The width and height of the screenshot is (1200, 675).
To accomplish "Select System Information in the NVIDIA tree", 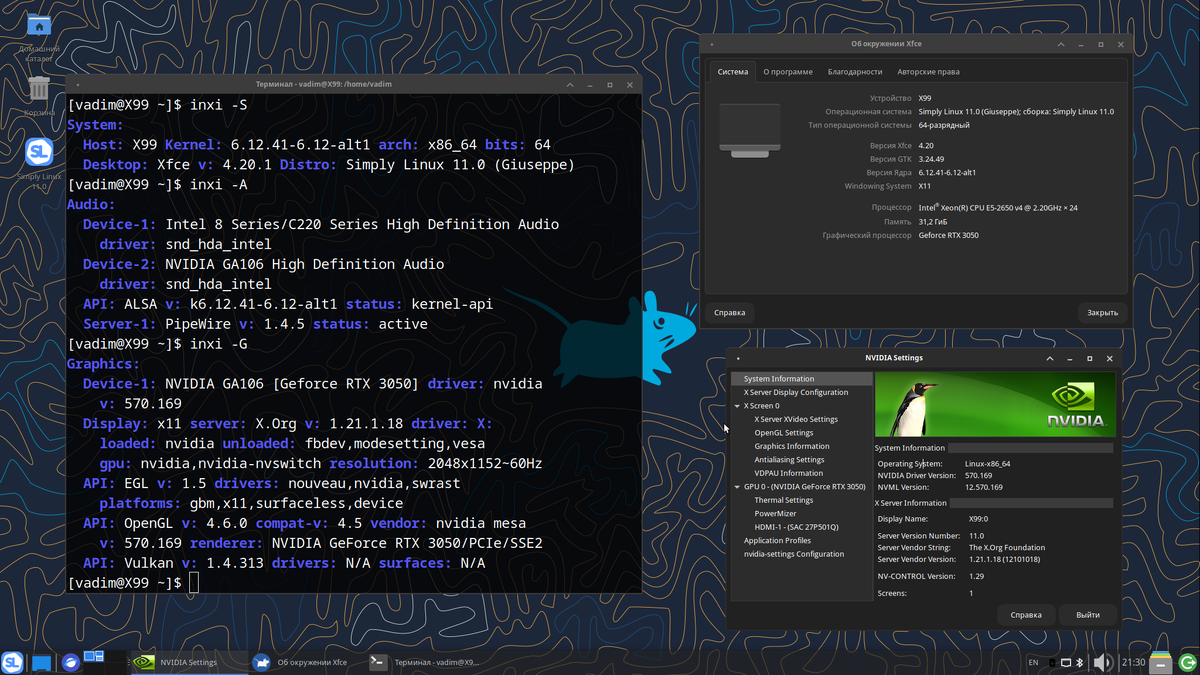I will pos(801,379).
